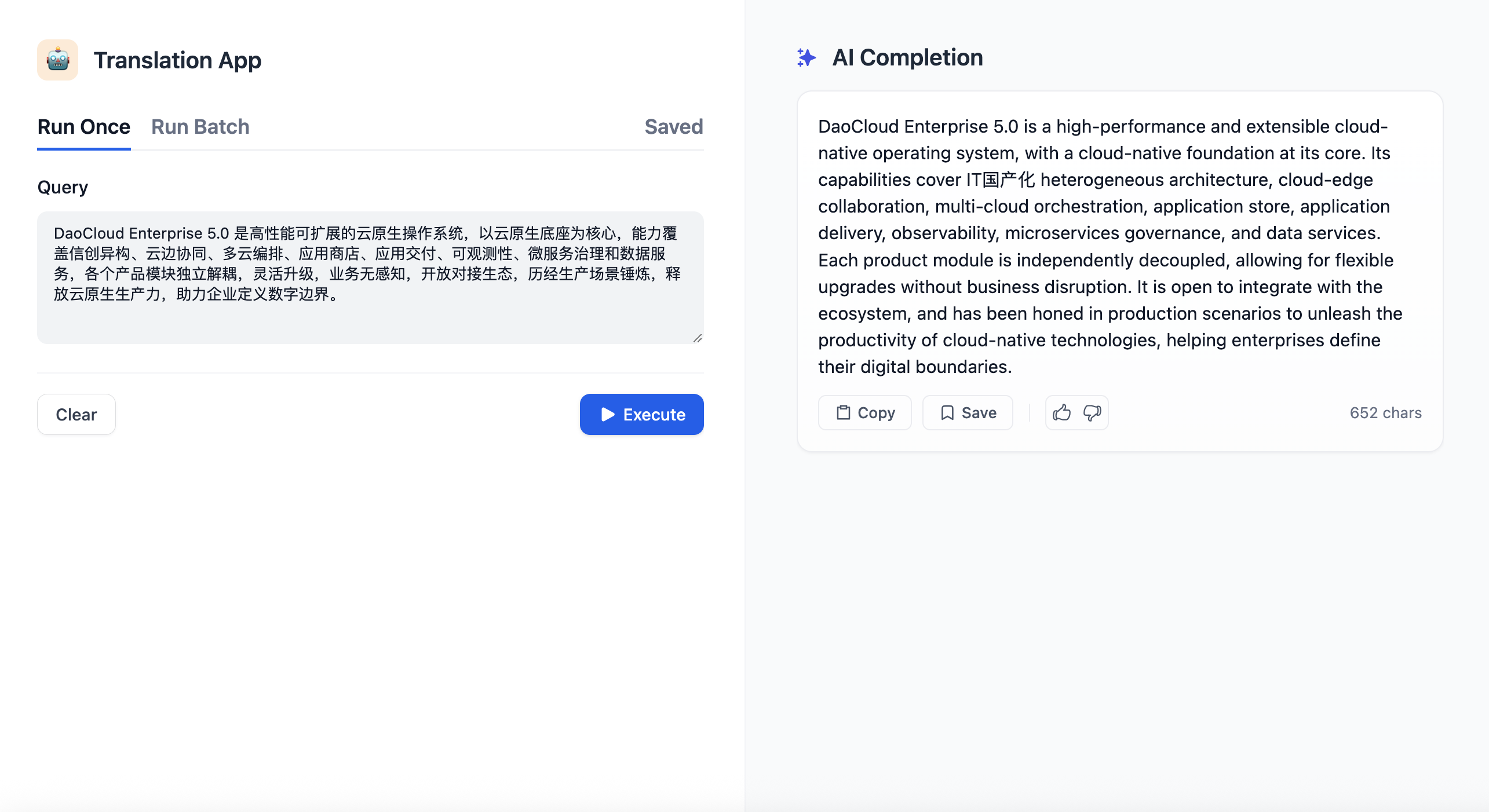
Task: Switch to the Run Once tab
Action: tap(83, 127)
